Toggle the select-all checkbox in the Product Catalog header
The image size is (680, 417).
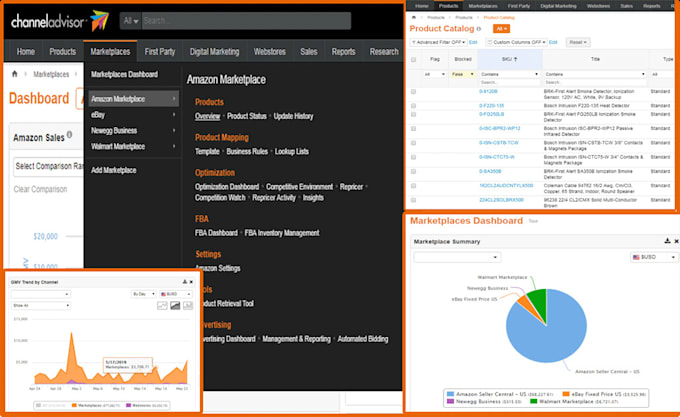pyautogui.click(x=413, y=60)
